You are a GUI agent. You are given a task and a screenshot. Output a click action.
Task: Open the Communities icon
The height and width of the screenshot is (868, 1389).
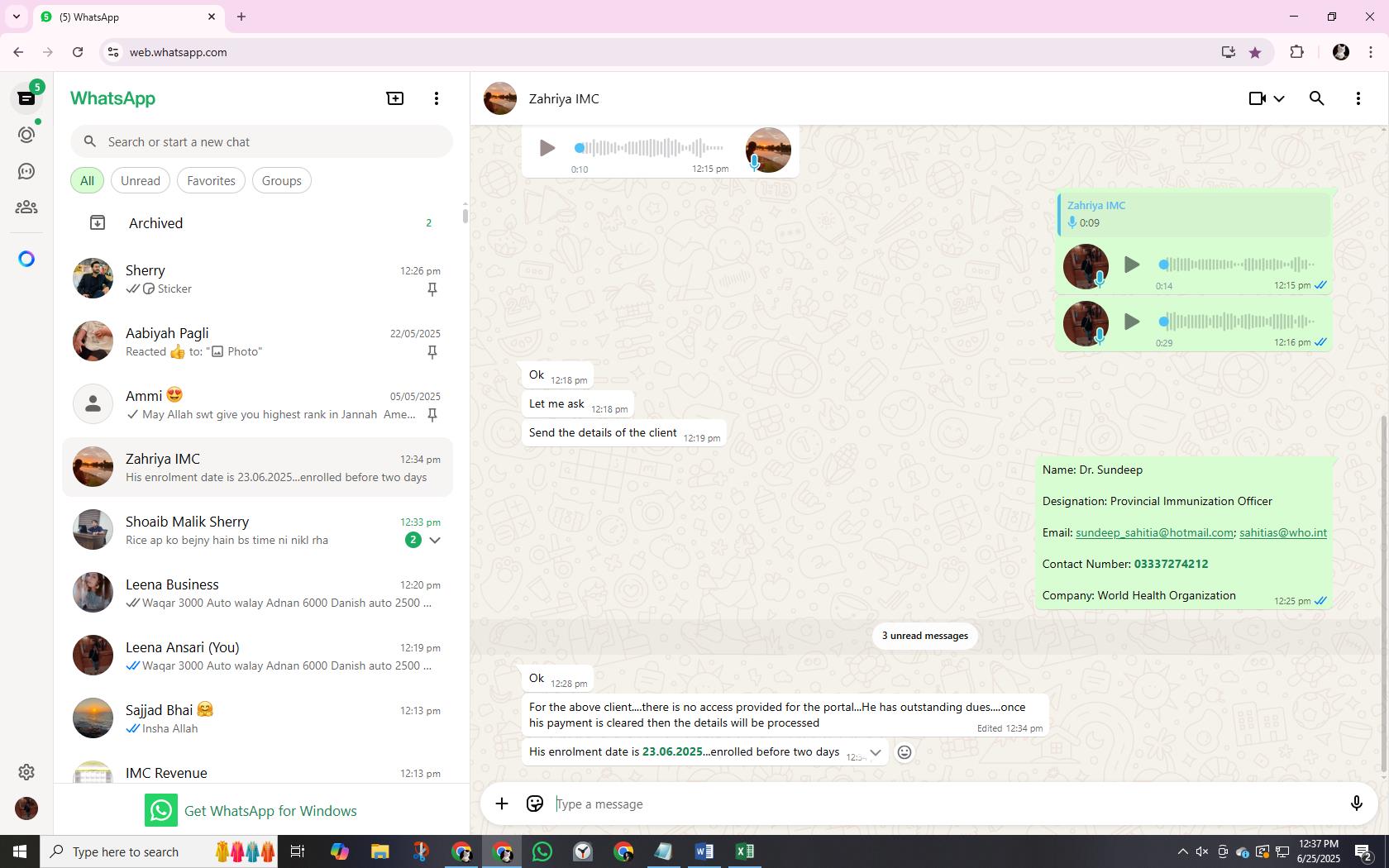(x=26, y=207)
